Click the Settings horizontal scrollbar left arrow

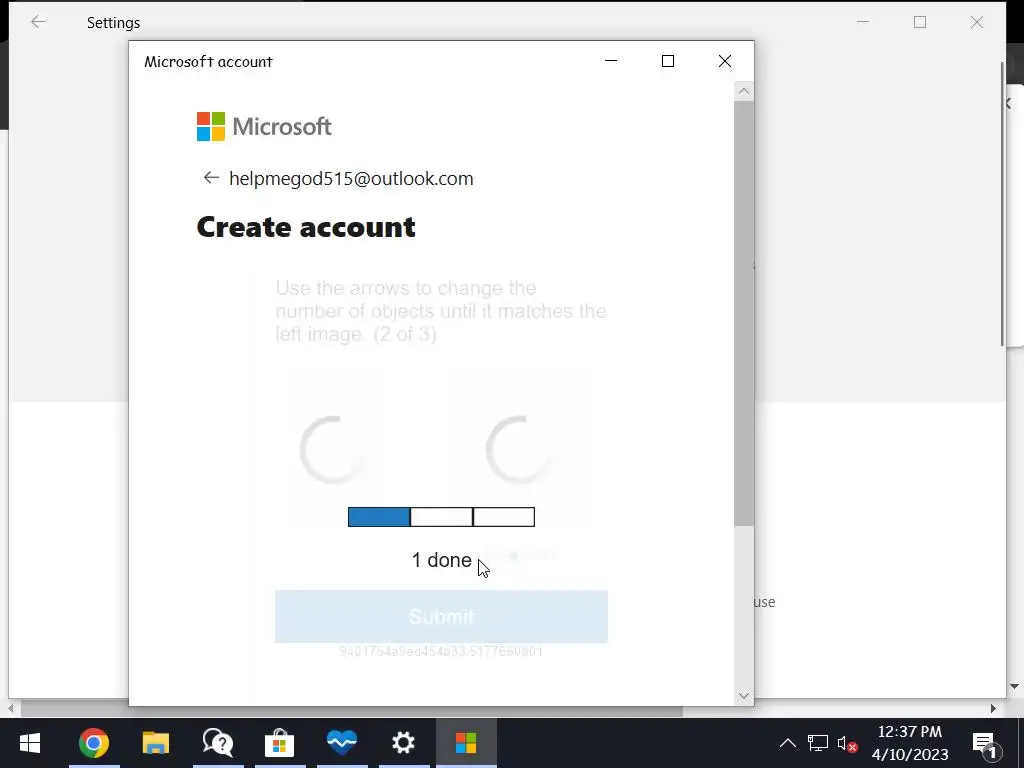[11, 709]
